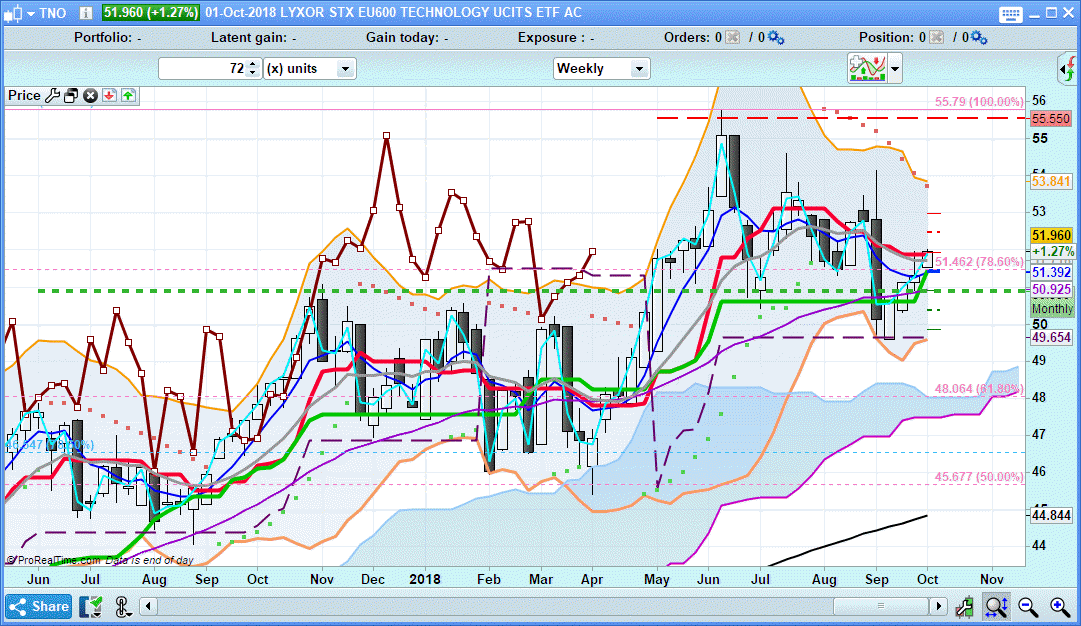Close position using the Position X icon
This screenshot has width=1081, height=626.
tap(936, 37)
